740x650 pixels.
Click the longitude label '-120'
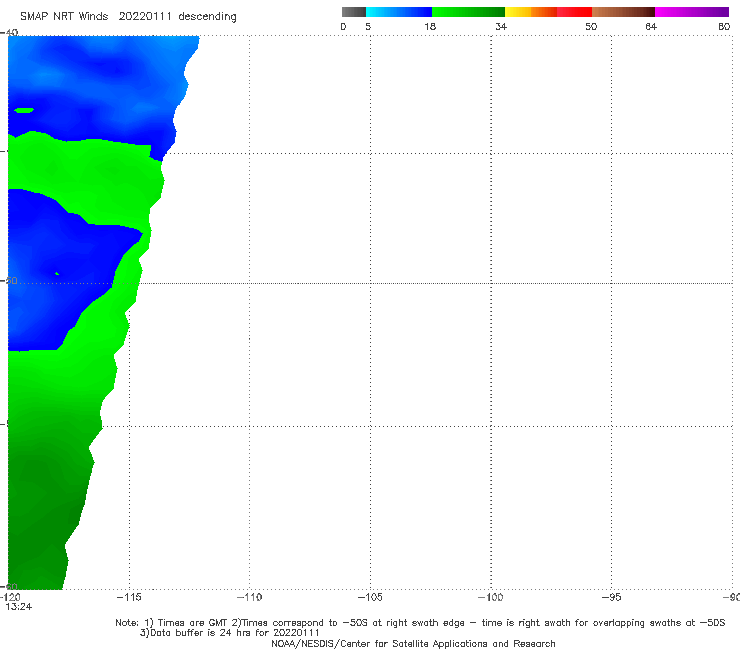click(10, 597)
